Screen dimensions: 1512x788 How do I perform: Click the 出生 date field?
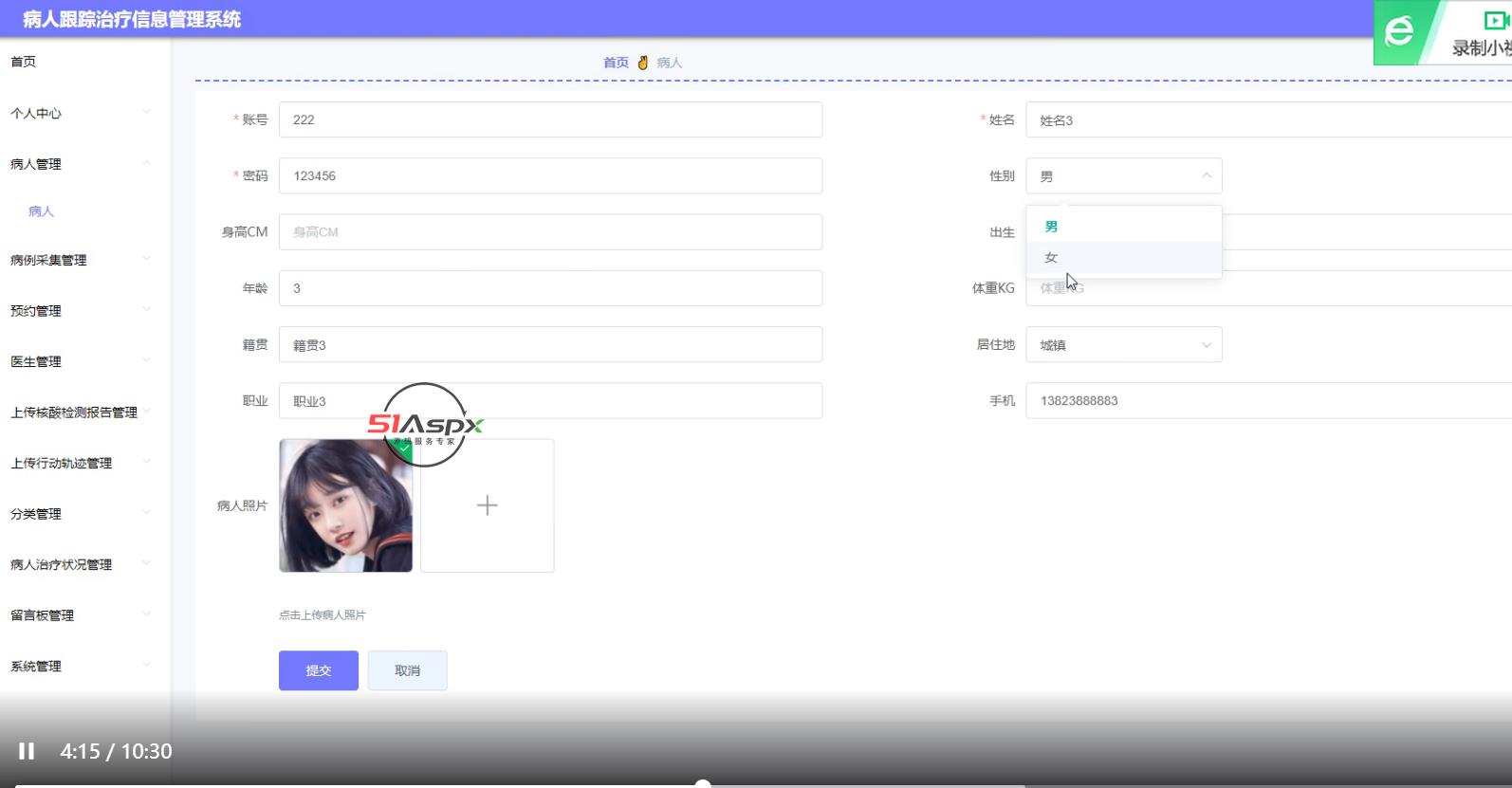point(1366,231)
